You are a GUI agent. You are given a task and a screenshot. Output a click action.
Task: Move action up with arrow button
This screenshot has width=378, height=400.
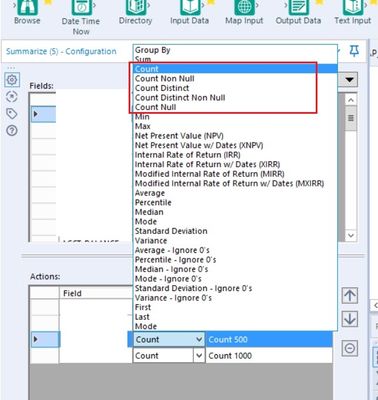coord(350,296)
